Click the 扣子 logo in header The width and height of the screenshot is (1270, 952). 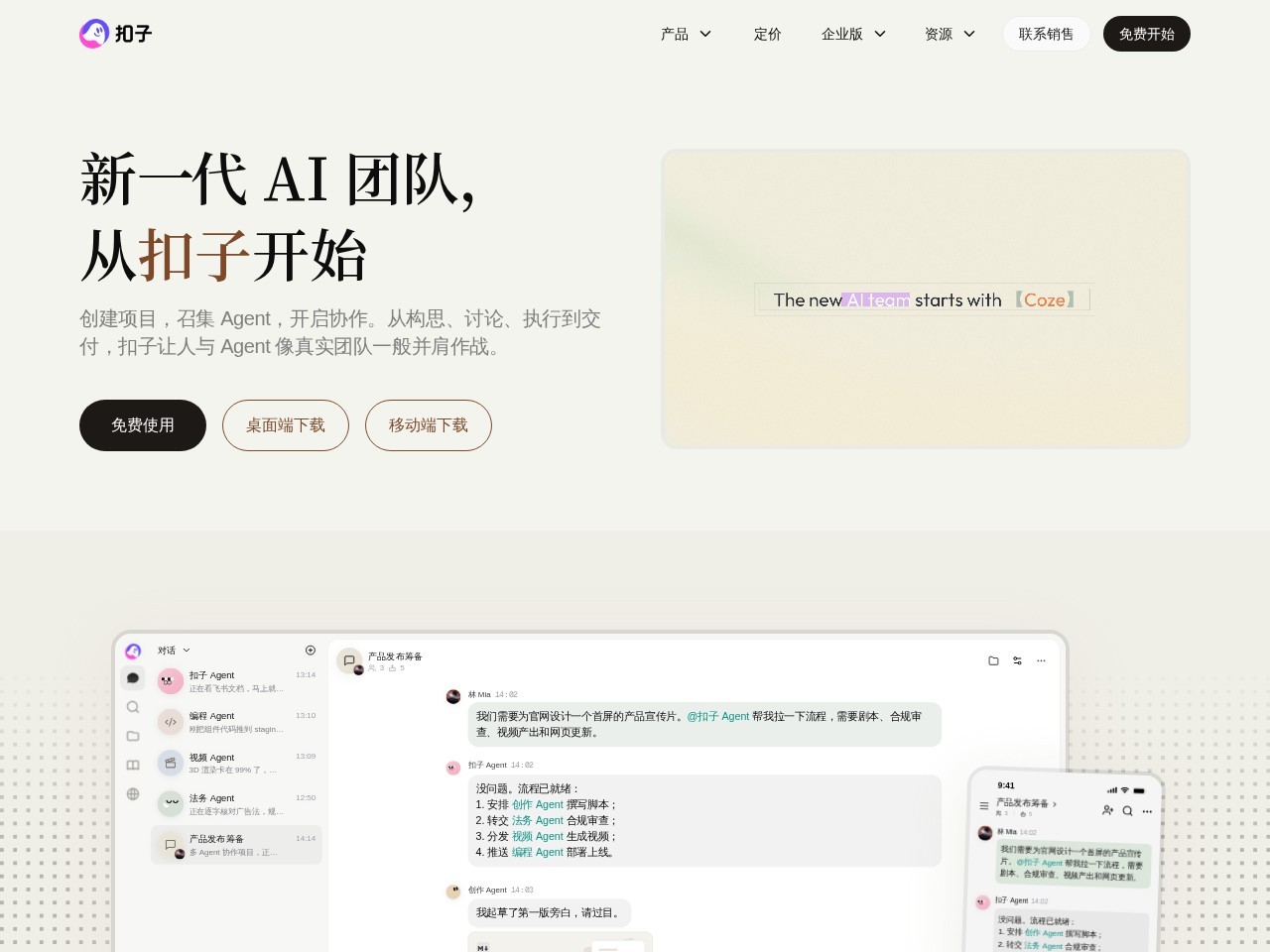coord(116,34)
